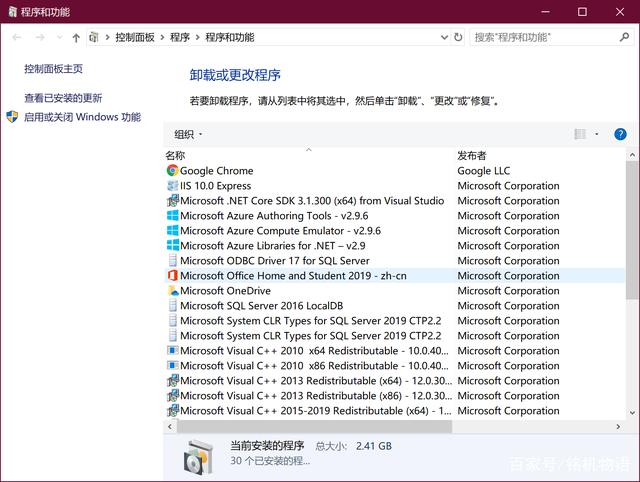Click the Azure Compute Emulator icon

pos(173,231)
